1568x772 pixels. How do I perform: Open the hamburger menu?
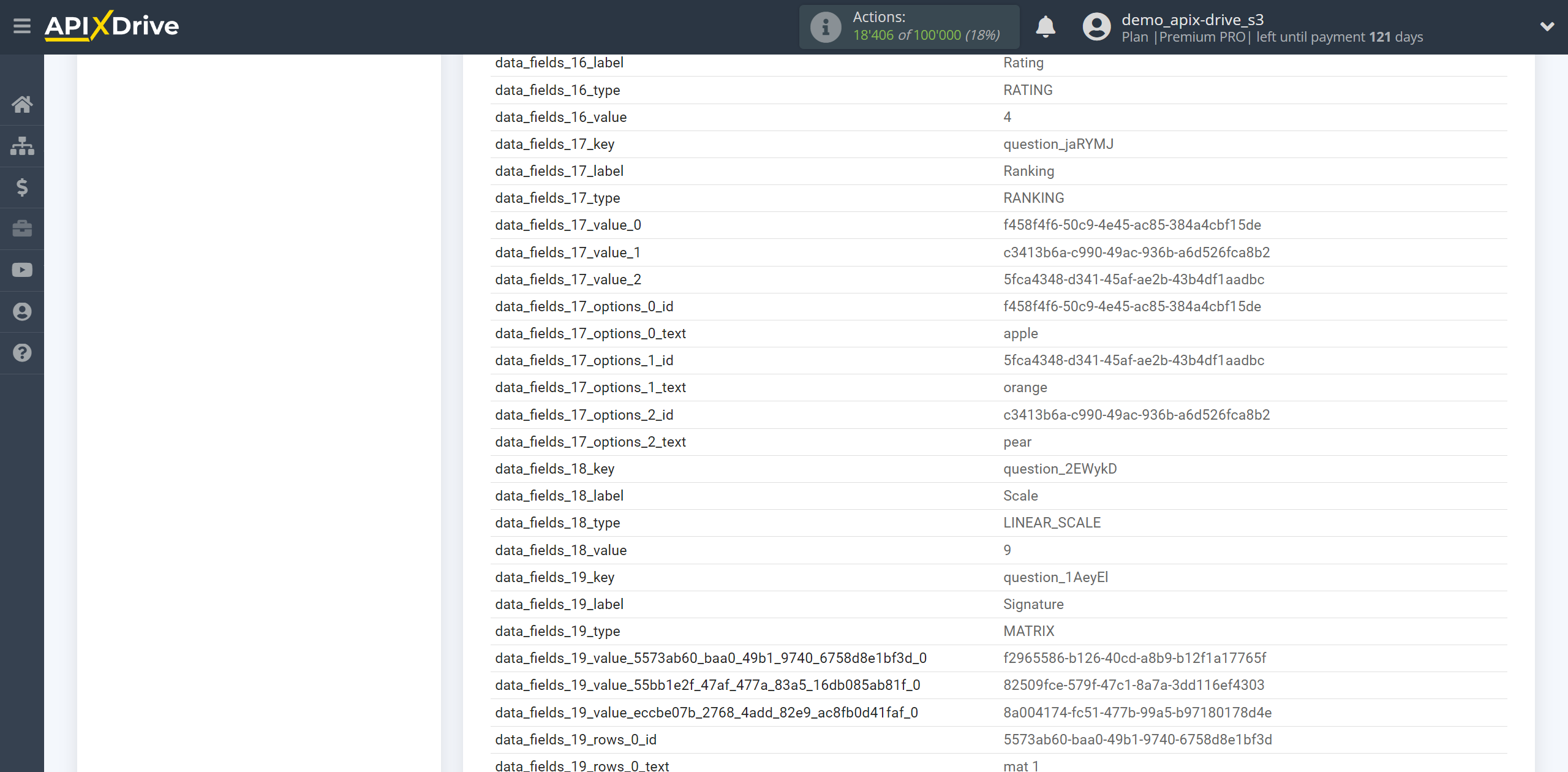(x=22, y=26)
